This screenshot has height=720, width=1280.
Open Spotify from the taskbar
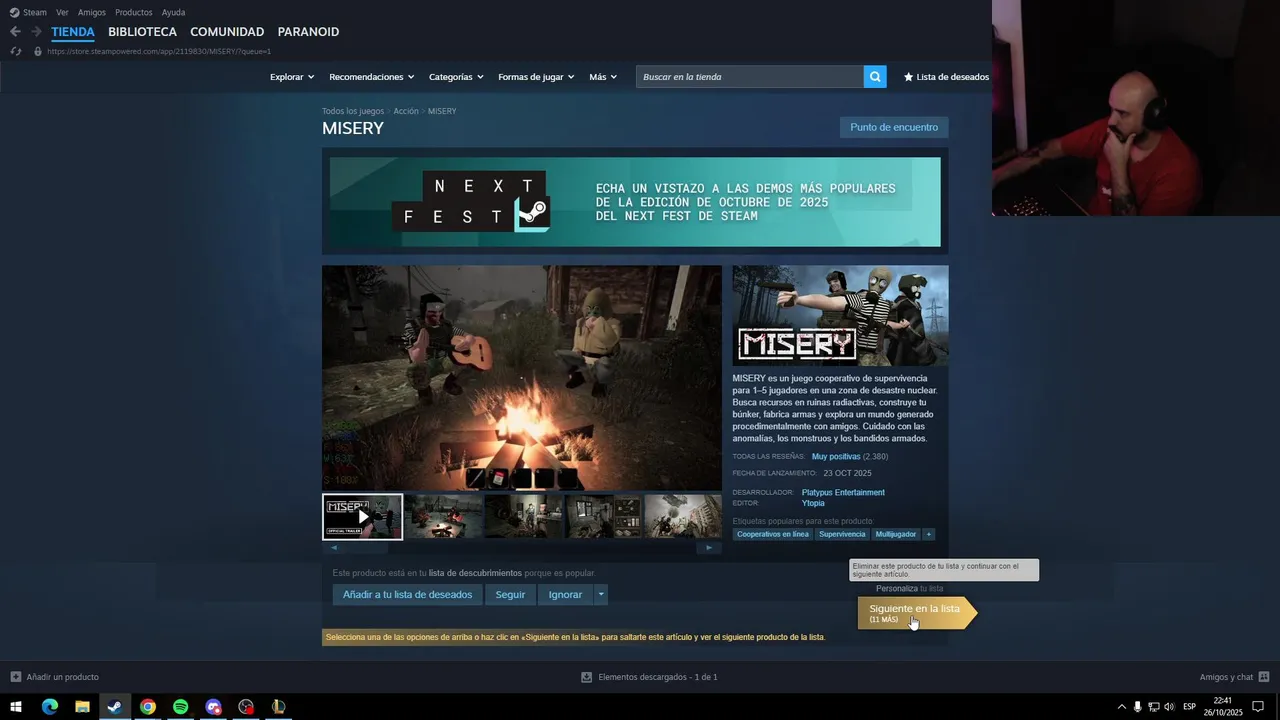point(181,707)
